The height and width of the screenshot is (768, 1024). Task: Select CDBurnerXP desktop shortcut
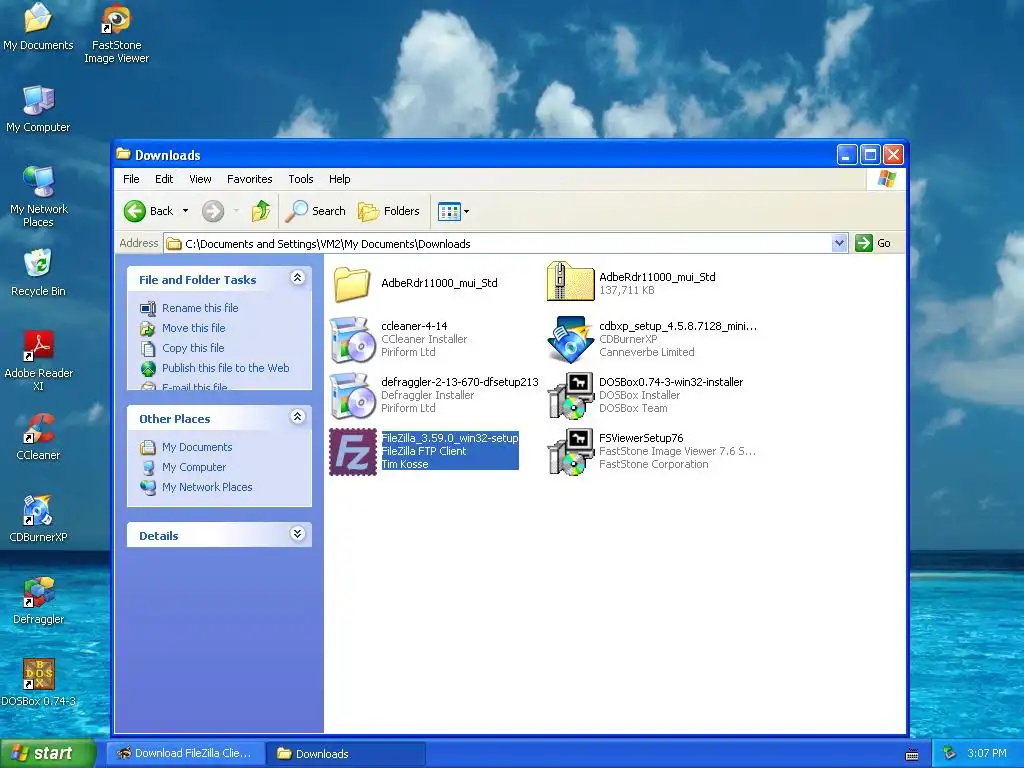point(38,519)
